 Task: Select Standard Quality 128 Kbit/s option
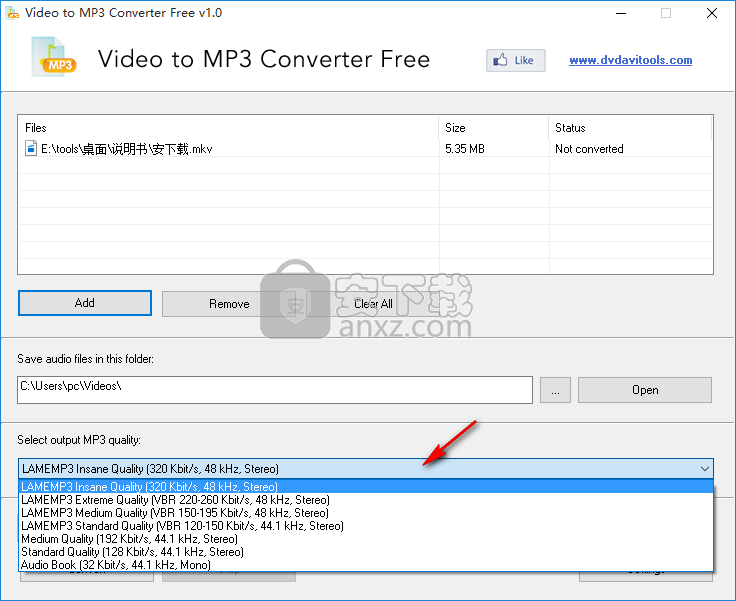(x=366, y=552)
